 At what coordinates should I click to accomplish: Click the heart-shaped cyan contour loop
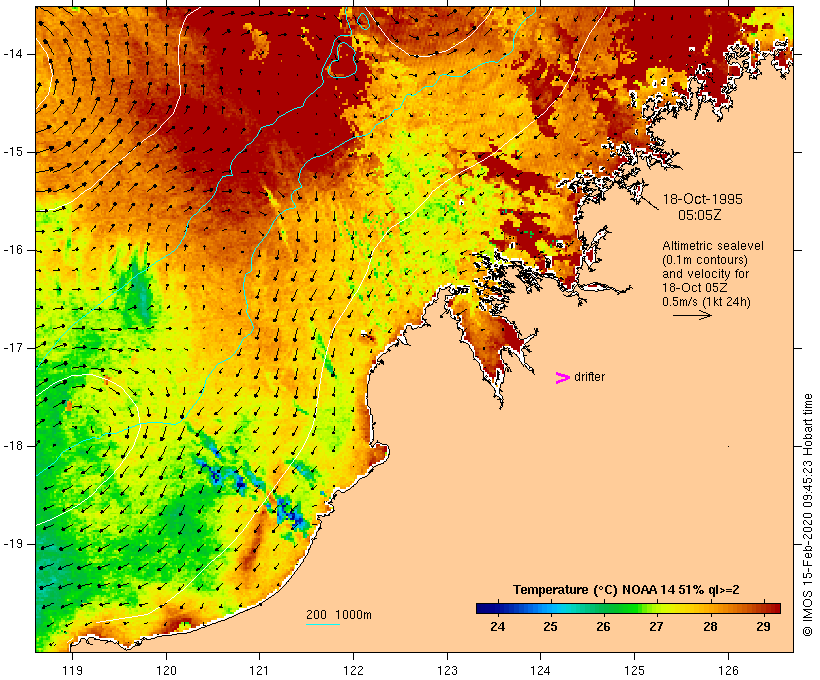click(343, 61)
